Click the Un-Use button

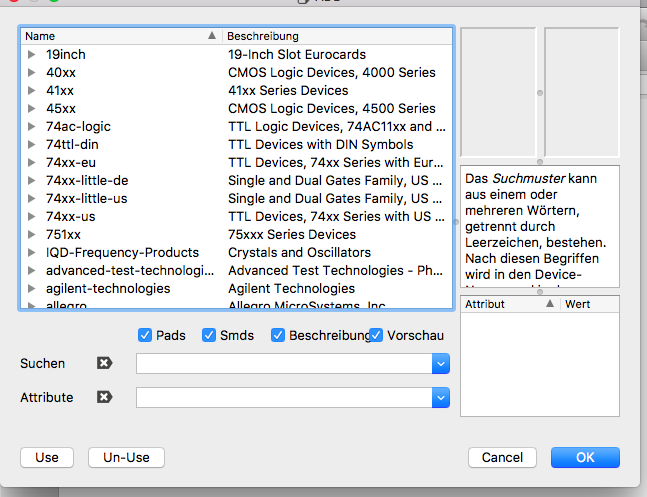[x=126, y=457]
